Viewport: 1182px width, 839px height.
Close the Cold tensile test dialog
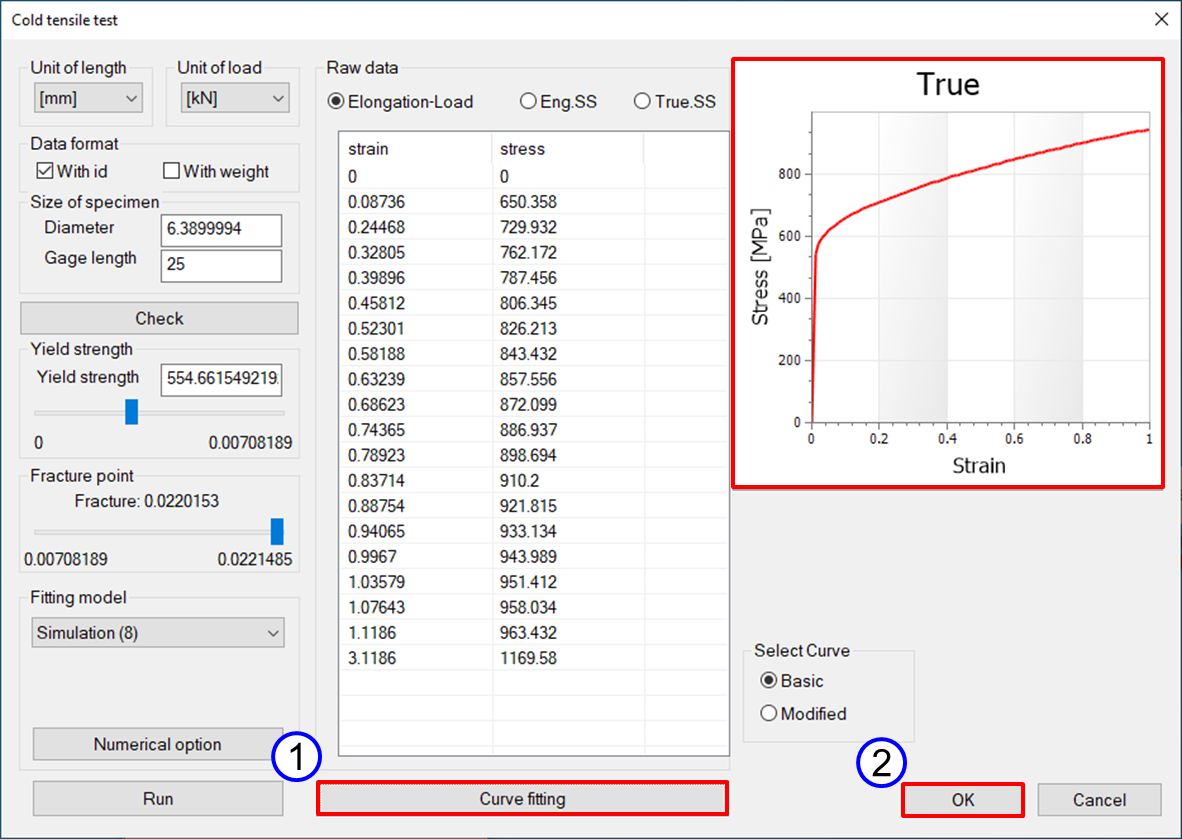[x=1160, y=19]
